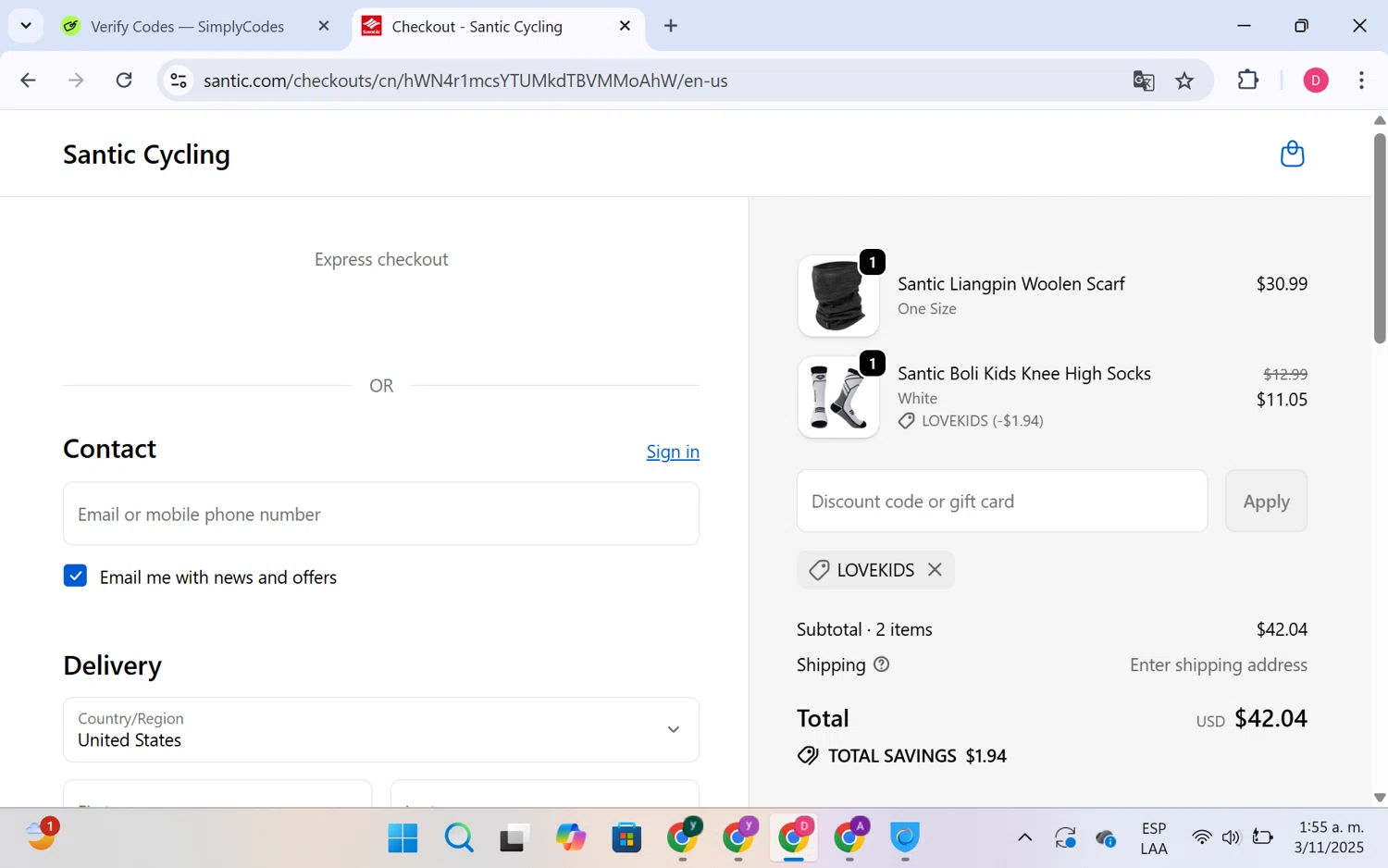The image size is (1388, 868).
Task: Click the Woolen Scarf product thumbnail
Action: (x=838, y=296)
